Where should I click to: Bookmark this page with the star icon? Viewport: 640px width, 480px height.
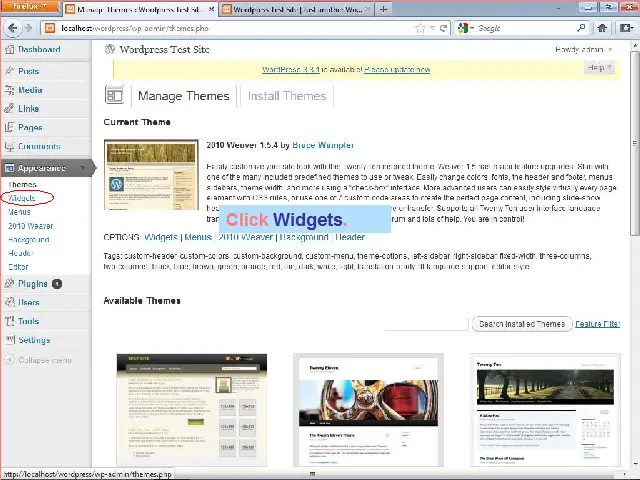tap(420, 28)
